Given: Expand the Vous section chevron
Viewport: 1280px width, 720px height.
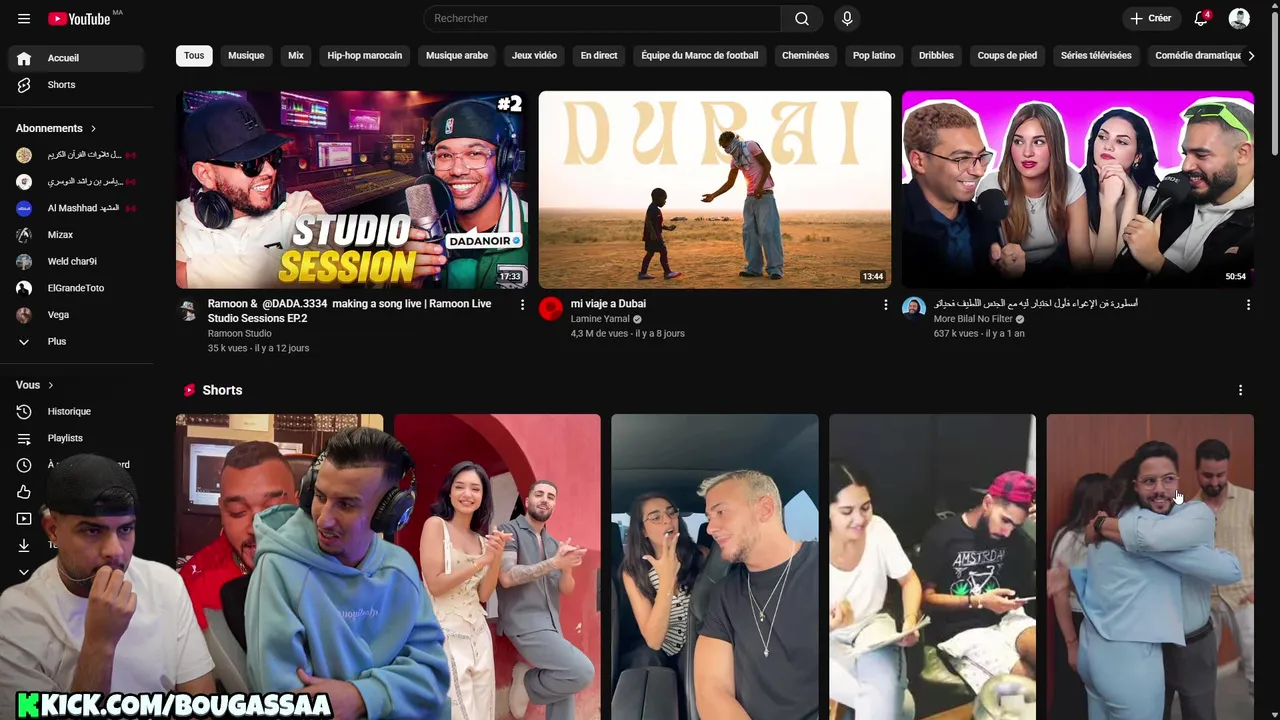Looking at the screenshot, I should tap(51, 385).
